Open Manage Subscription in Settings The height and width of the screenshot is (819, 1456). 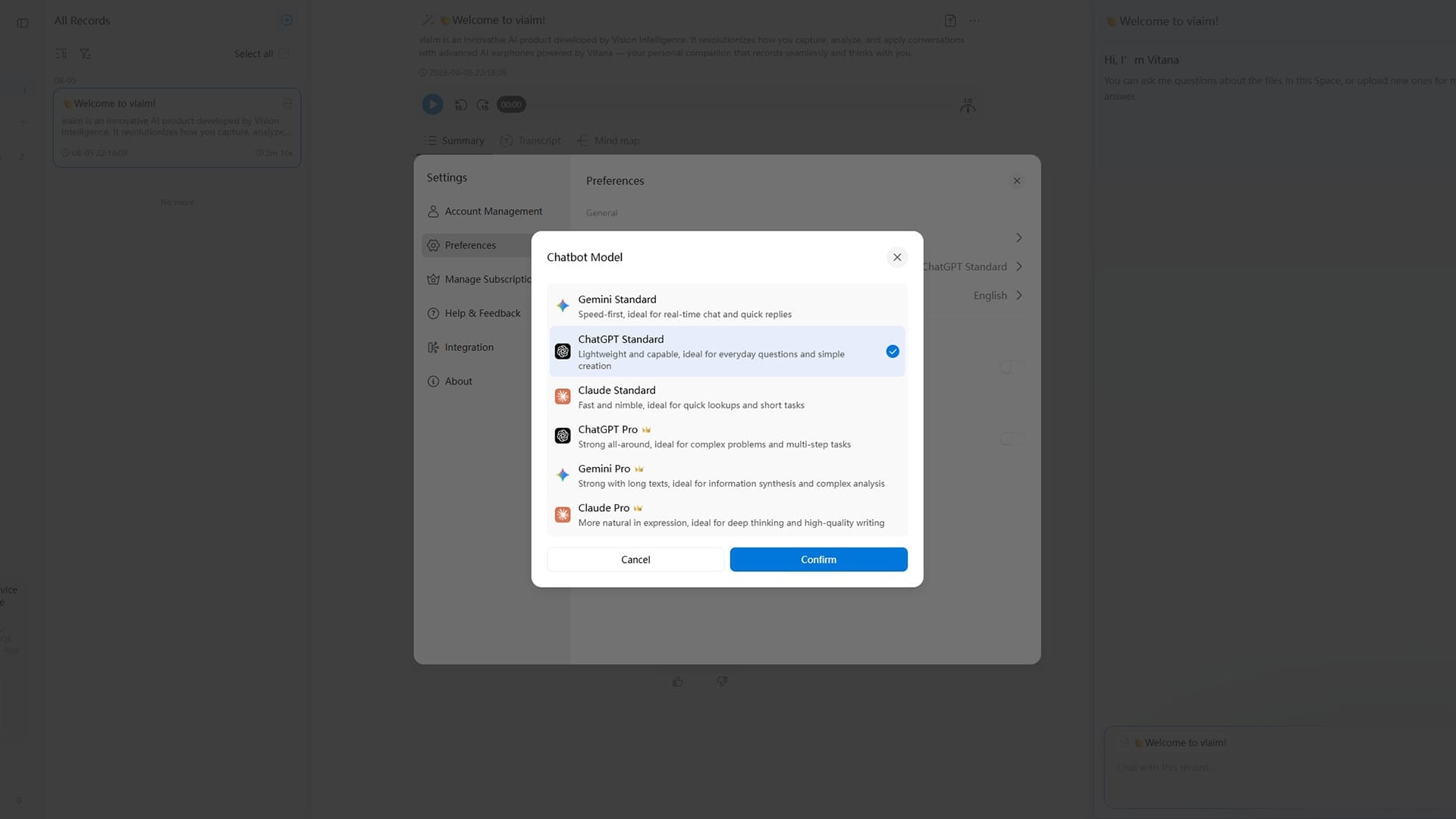[x=476, y=280]
